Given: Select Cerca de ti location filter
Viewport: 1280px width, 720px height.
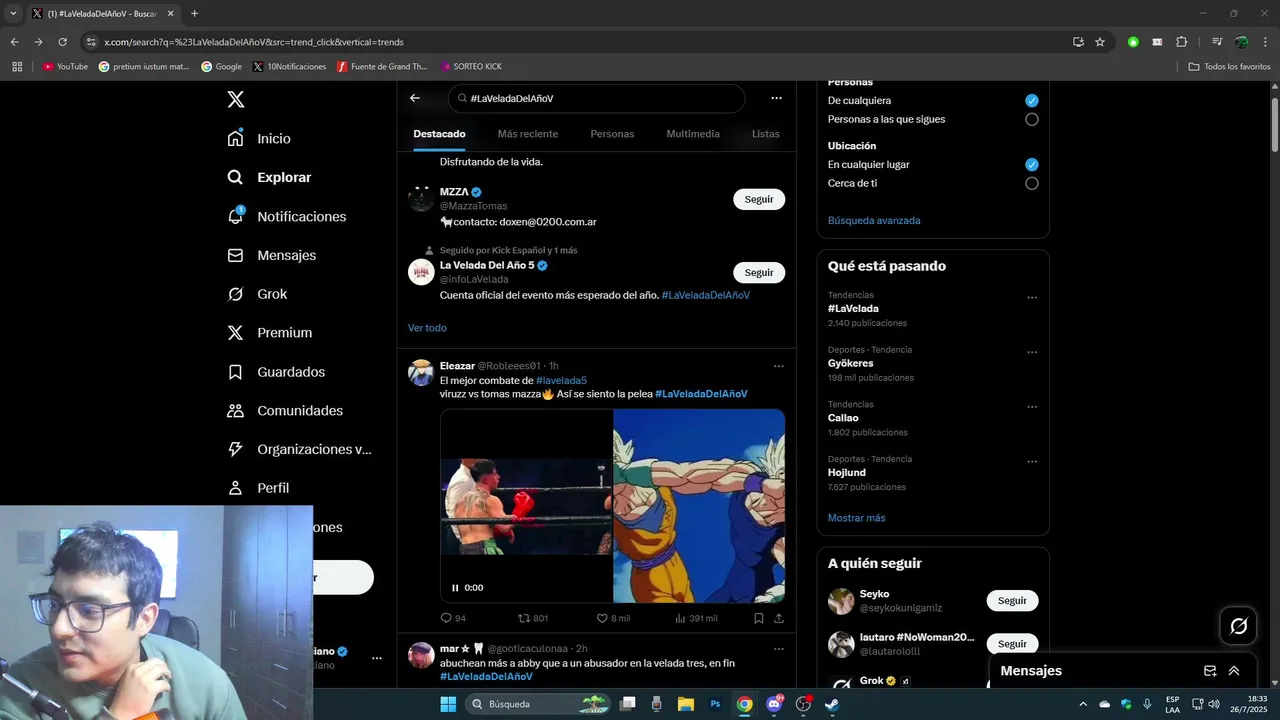Looking at the screenshot, I should point(1032,183).
